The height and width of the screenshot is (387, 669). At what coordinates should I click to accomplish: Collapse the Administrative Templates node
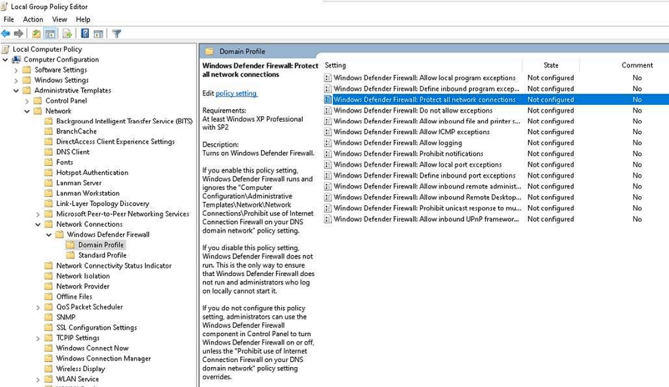tap(16, 90)
